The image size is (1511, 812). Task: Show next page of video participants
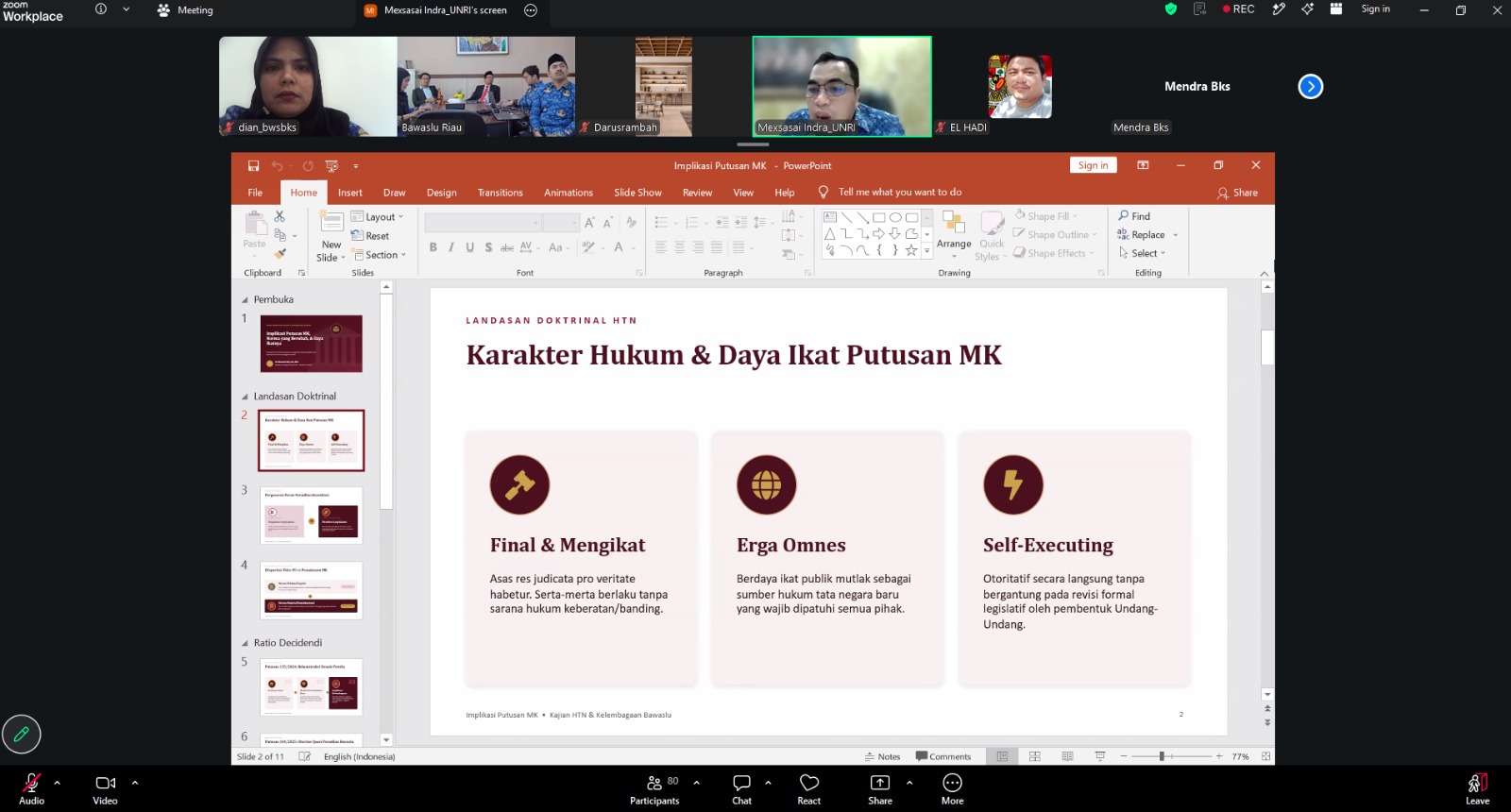click(x=1311, y=87)
